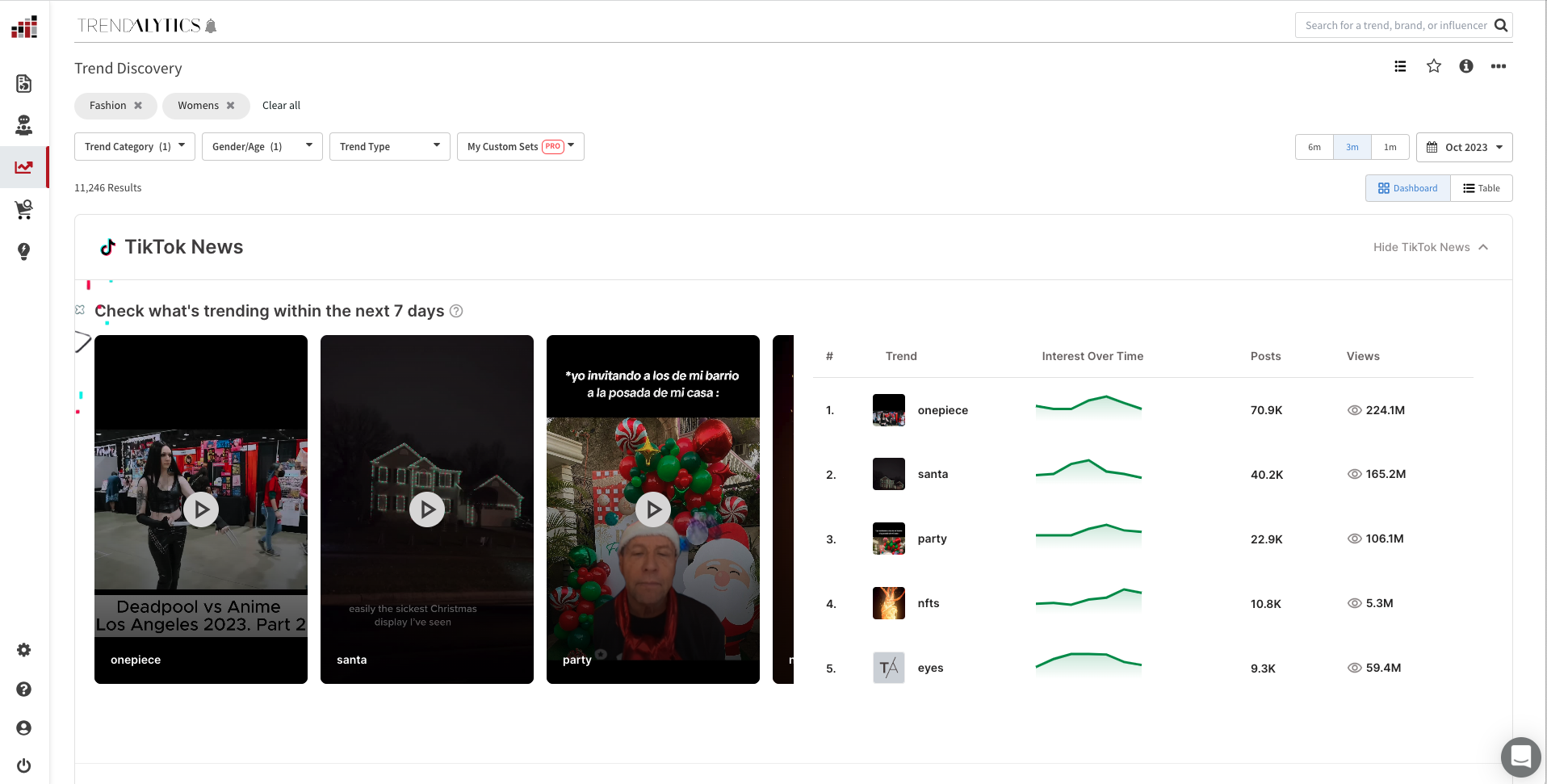Click the chat support bubble icon

pyautogui.click(x=1521, y=757)
